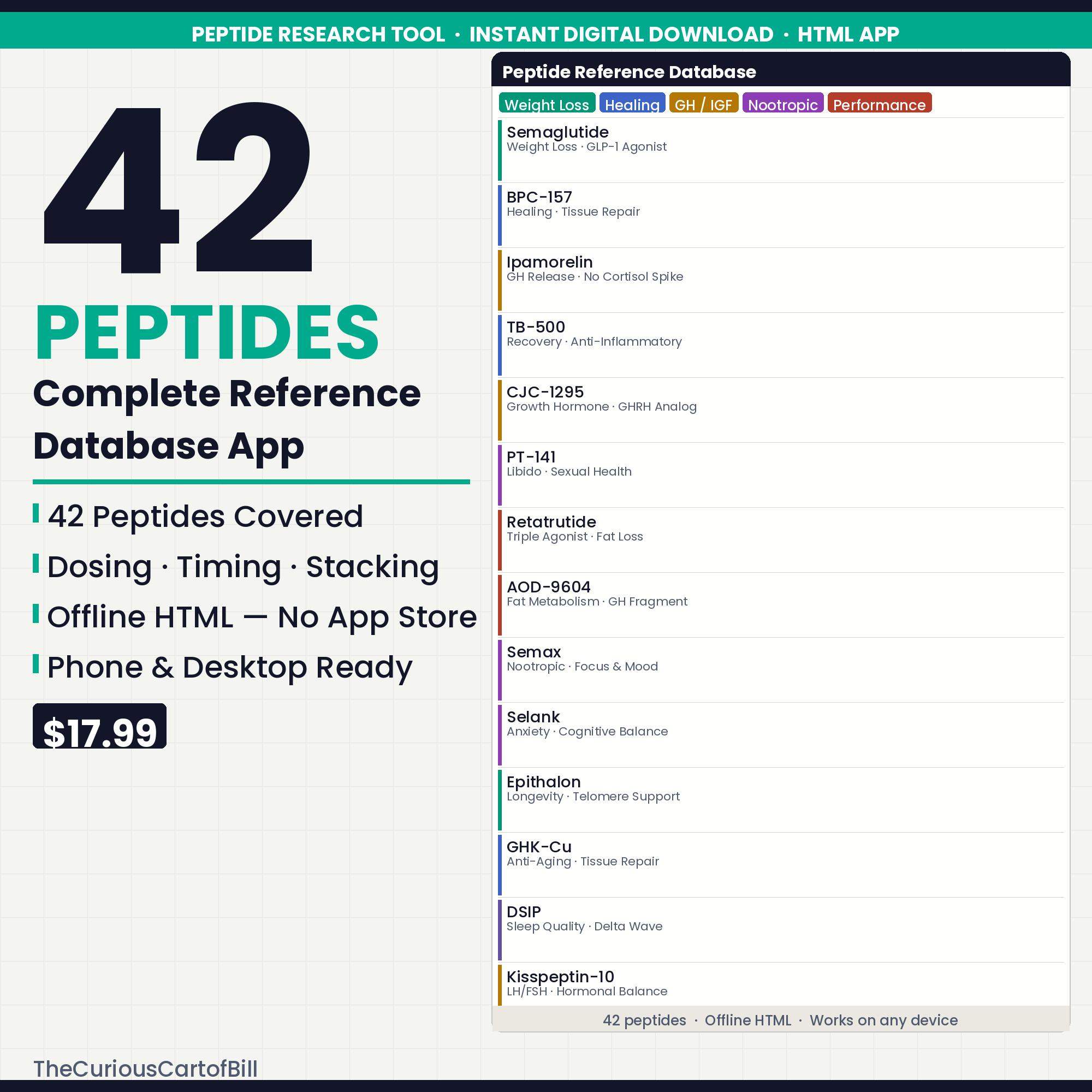Click "Recovery · Anti-Inflammatory" subtitle
Viewport: 1092px width, 1092px height.
[594, 342]
